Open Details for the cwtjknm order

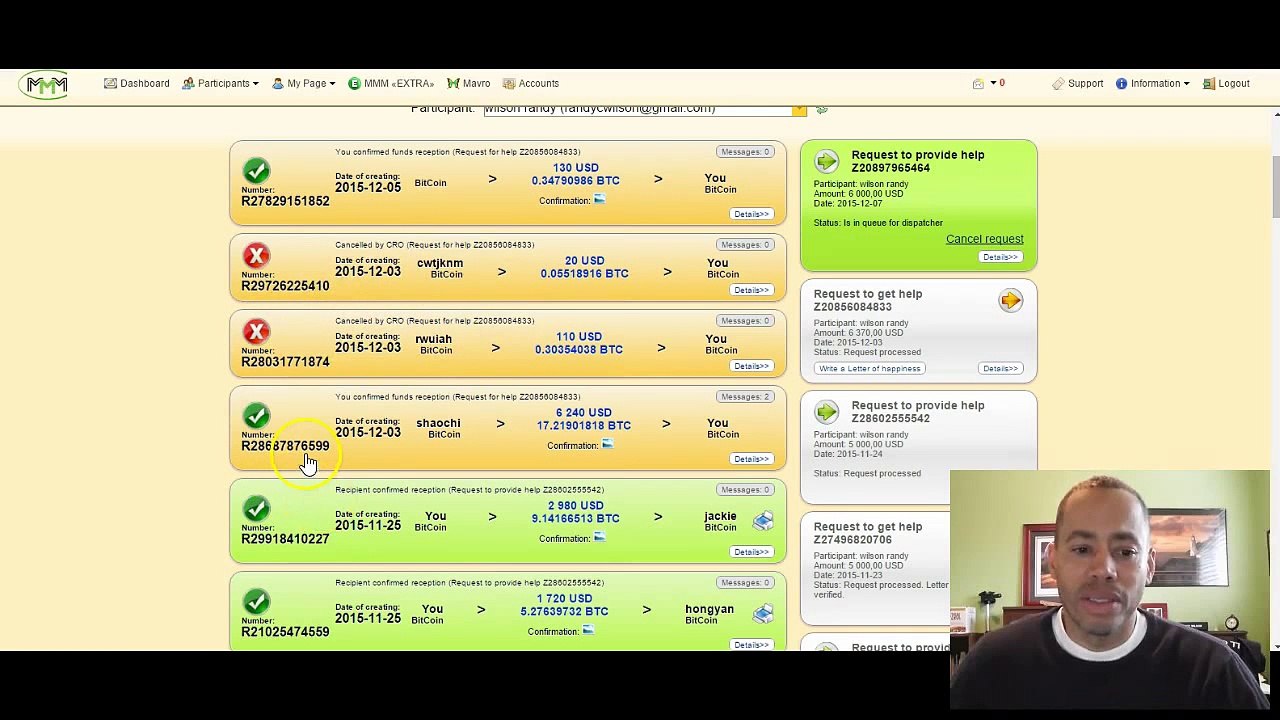pyautogui.click(x=751, y=290)
